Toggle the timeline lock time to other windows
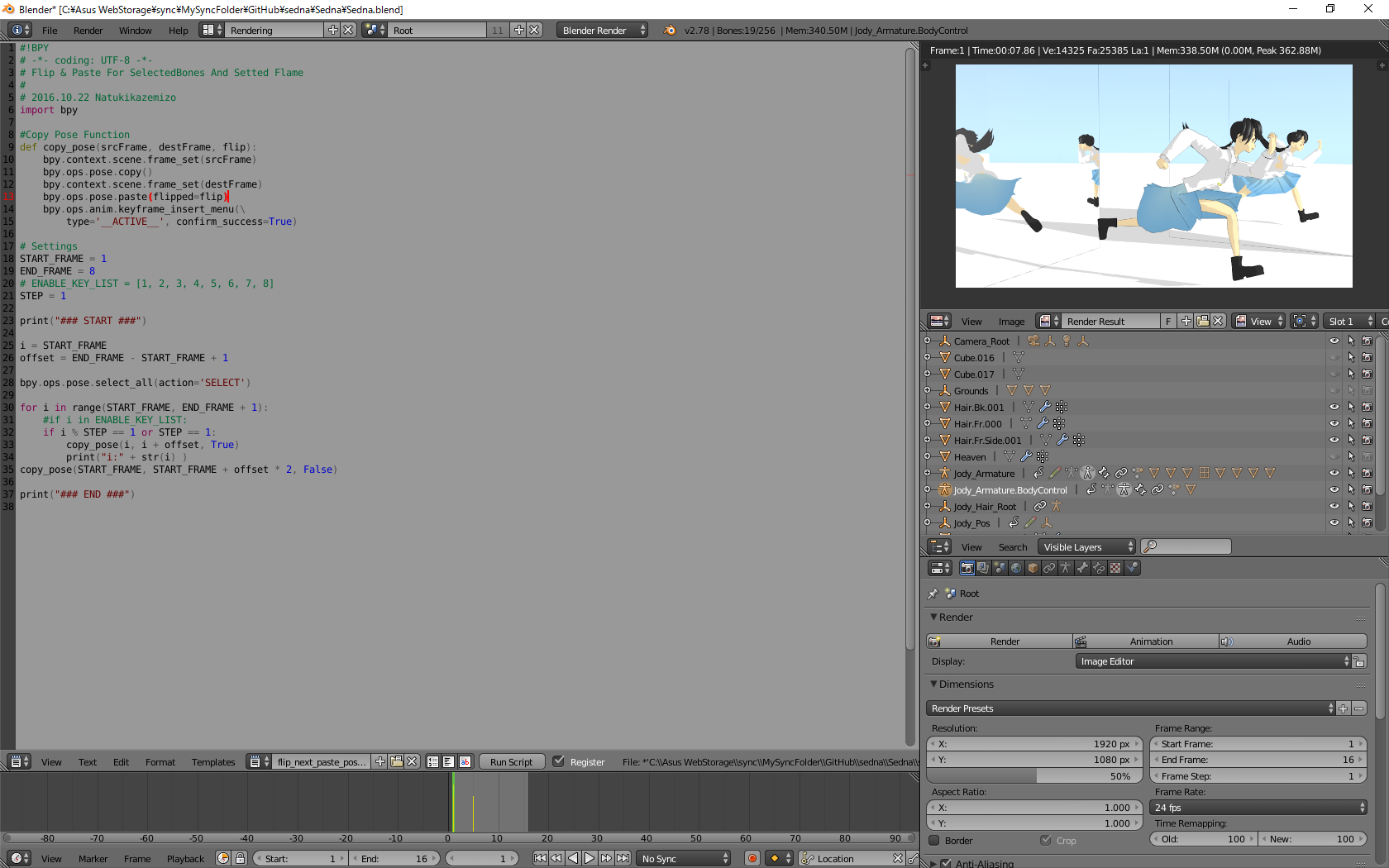 coord(240,858)
